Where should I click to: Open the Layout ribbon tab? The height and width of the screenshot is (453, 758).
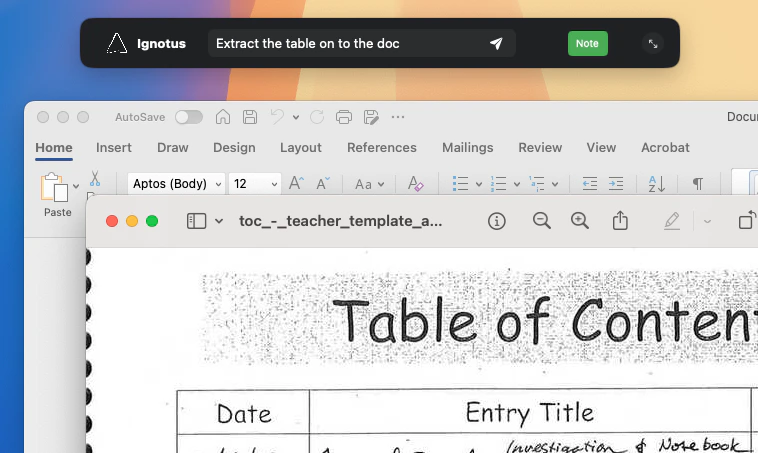coord(301,147)
